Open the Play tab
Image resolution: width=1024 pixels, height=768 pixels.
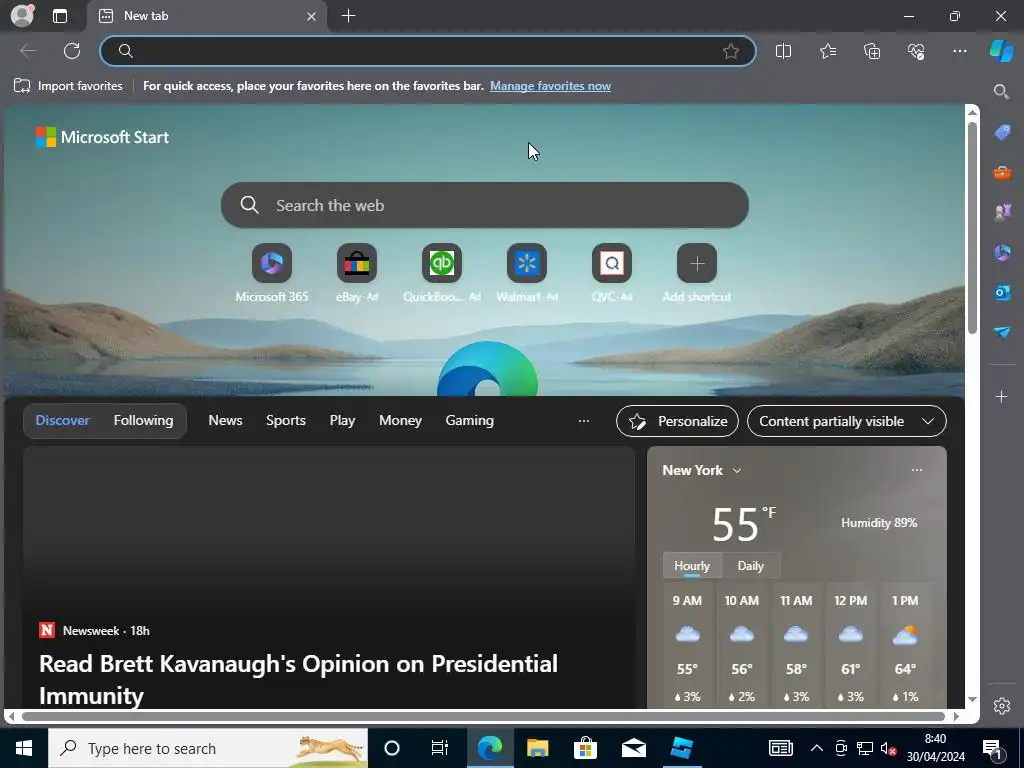342,421
